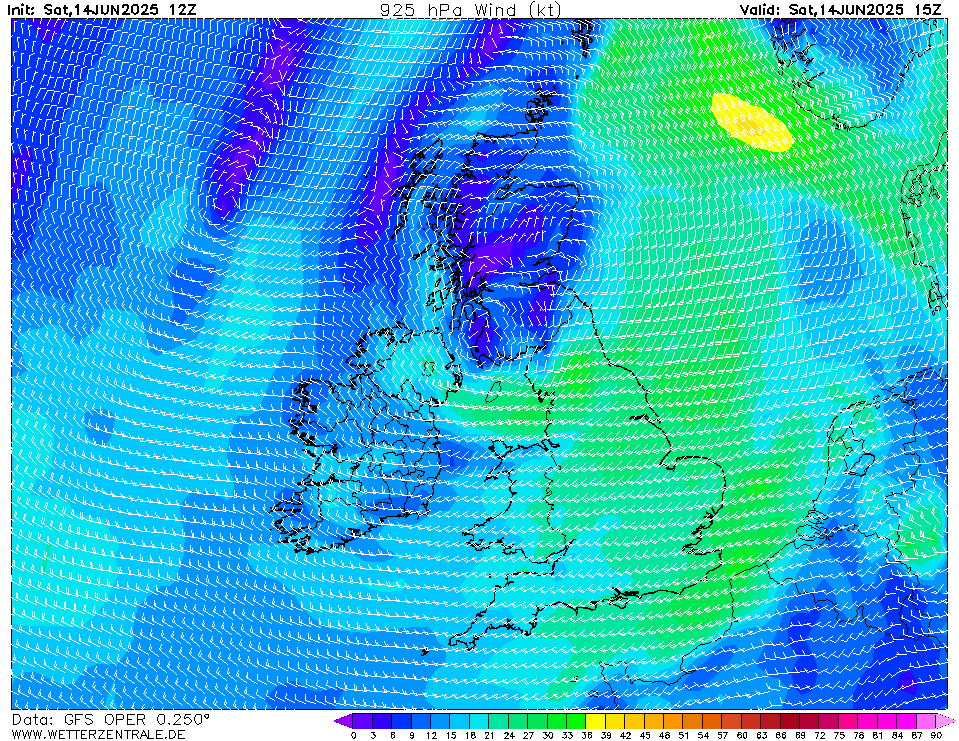Click the '12' value on the legend scale
Screen dimensions: 959x741
[x=431, y=735]
